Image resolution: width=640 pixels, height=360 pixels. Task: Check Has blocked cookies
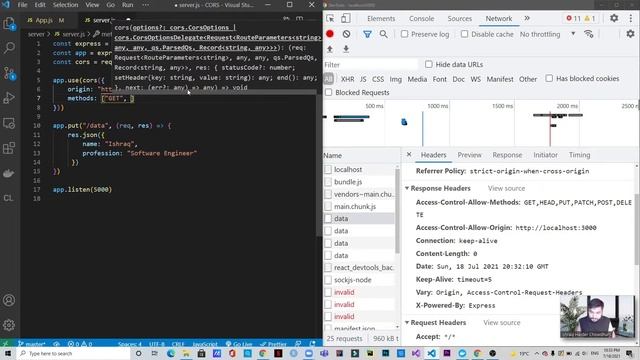[x=549, y=78]
